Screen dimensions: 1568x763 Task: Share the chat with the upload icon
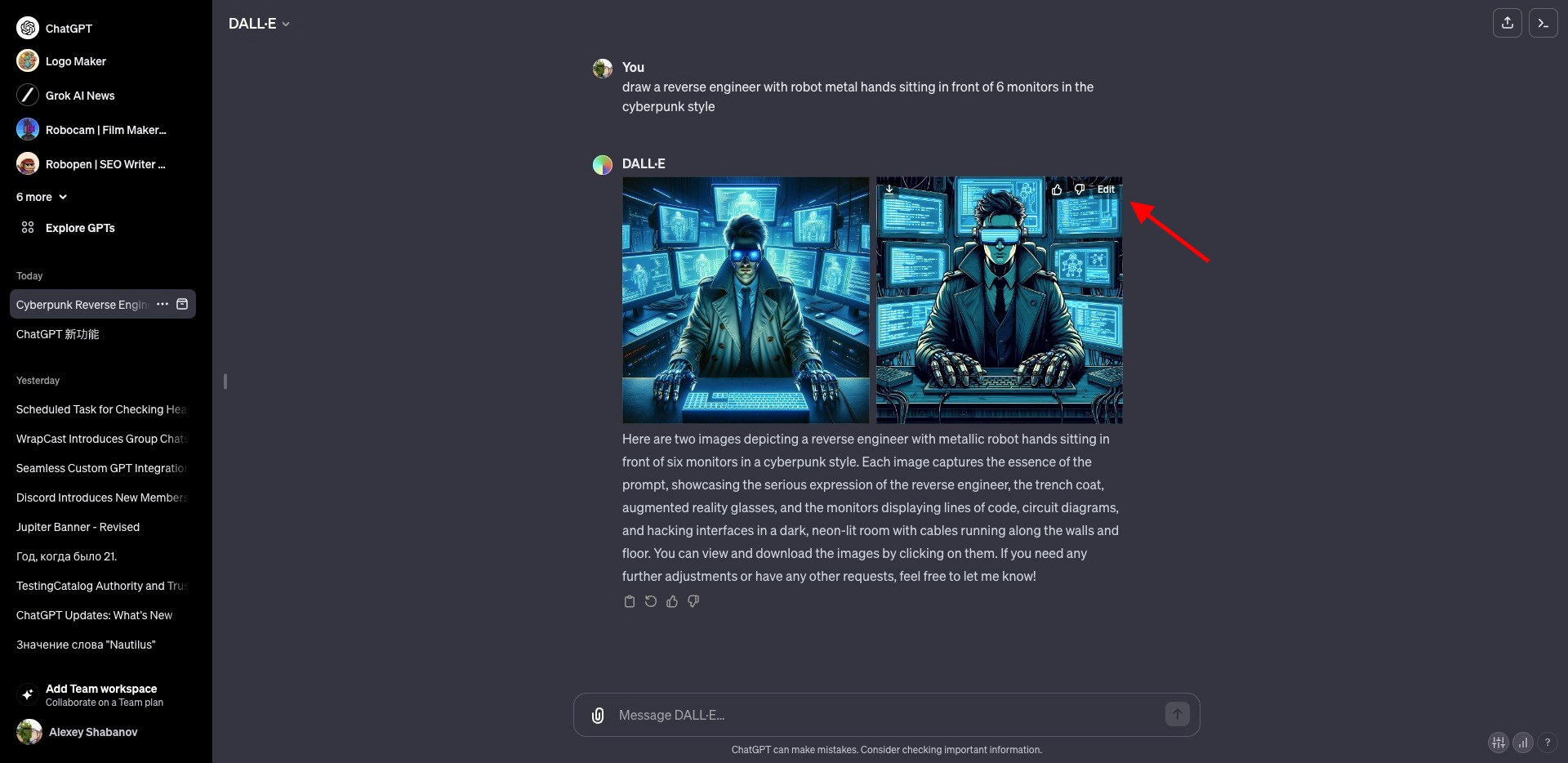coord(1508,23)
